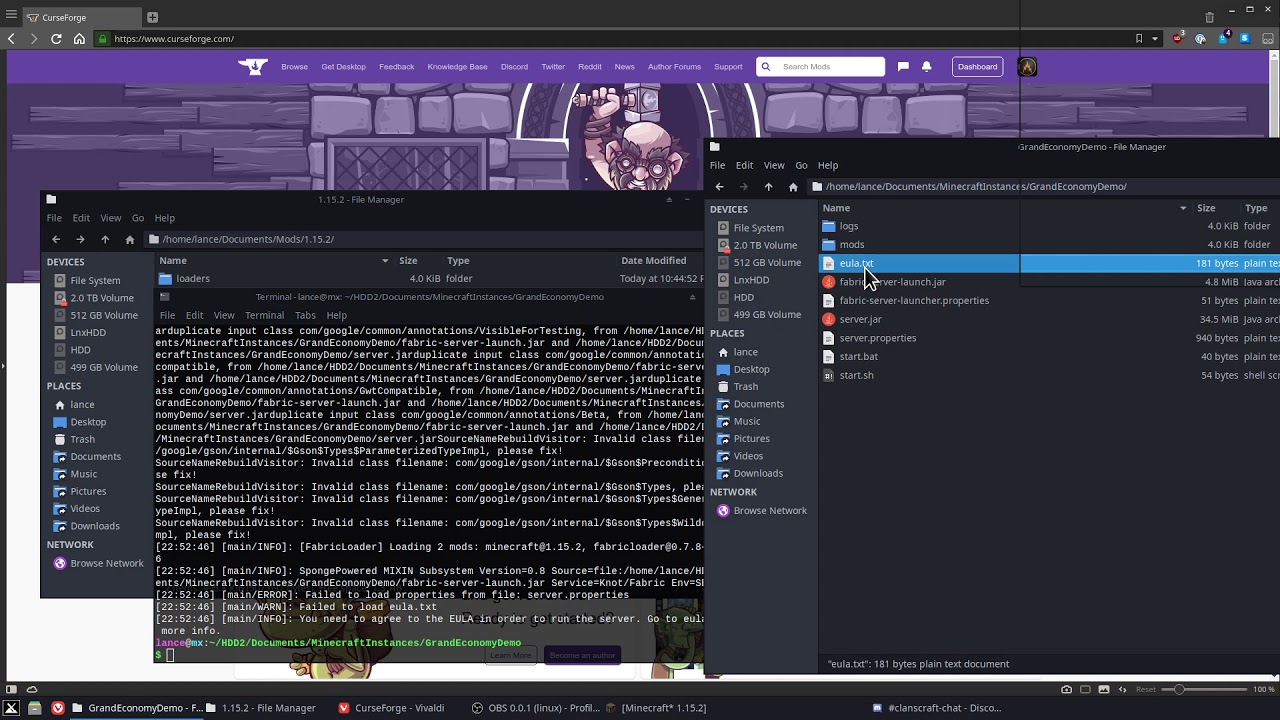This screenshot has width=1280, height=720.
Task: Open File menu in GrandEconomyDemo File Manager
Action: [717, 165]
